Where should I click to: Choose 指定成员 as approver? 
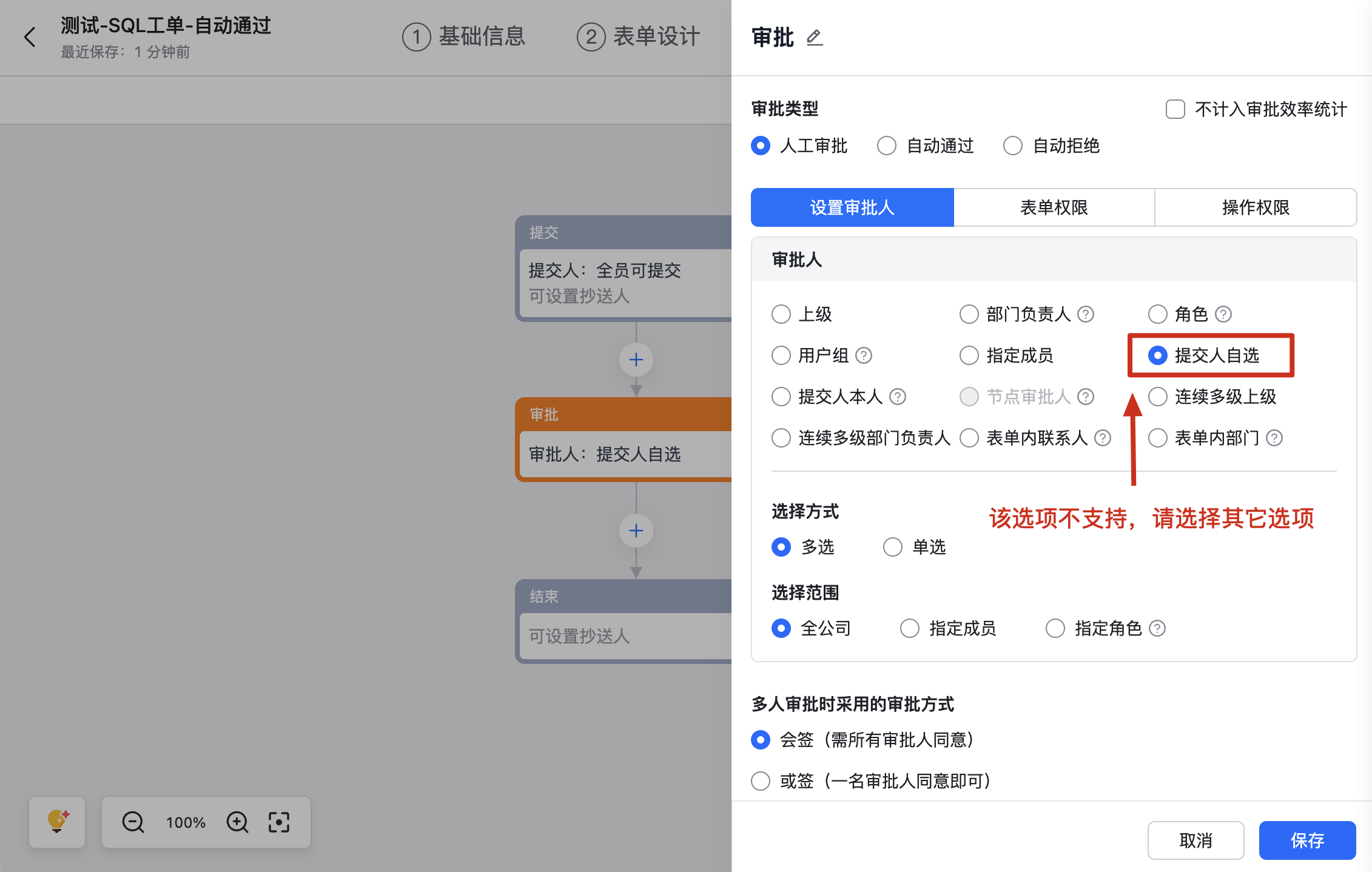click(x=969, y=355)
